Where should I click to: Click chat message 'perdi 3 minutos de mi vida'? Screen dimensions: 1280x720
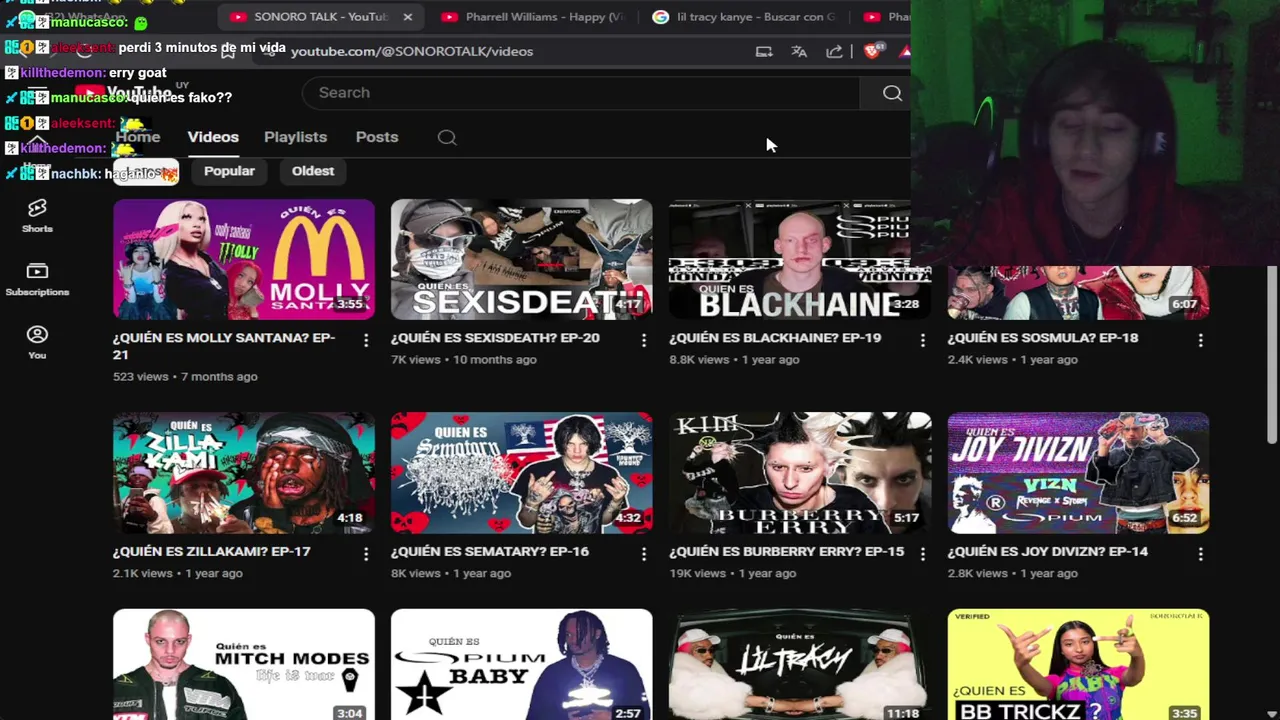[x=202, y=48]
